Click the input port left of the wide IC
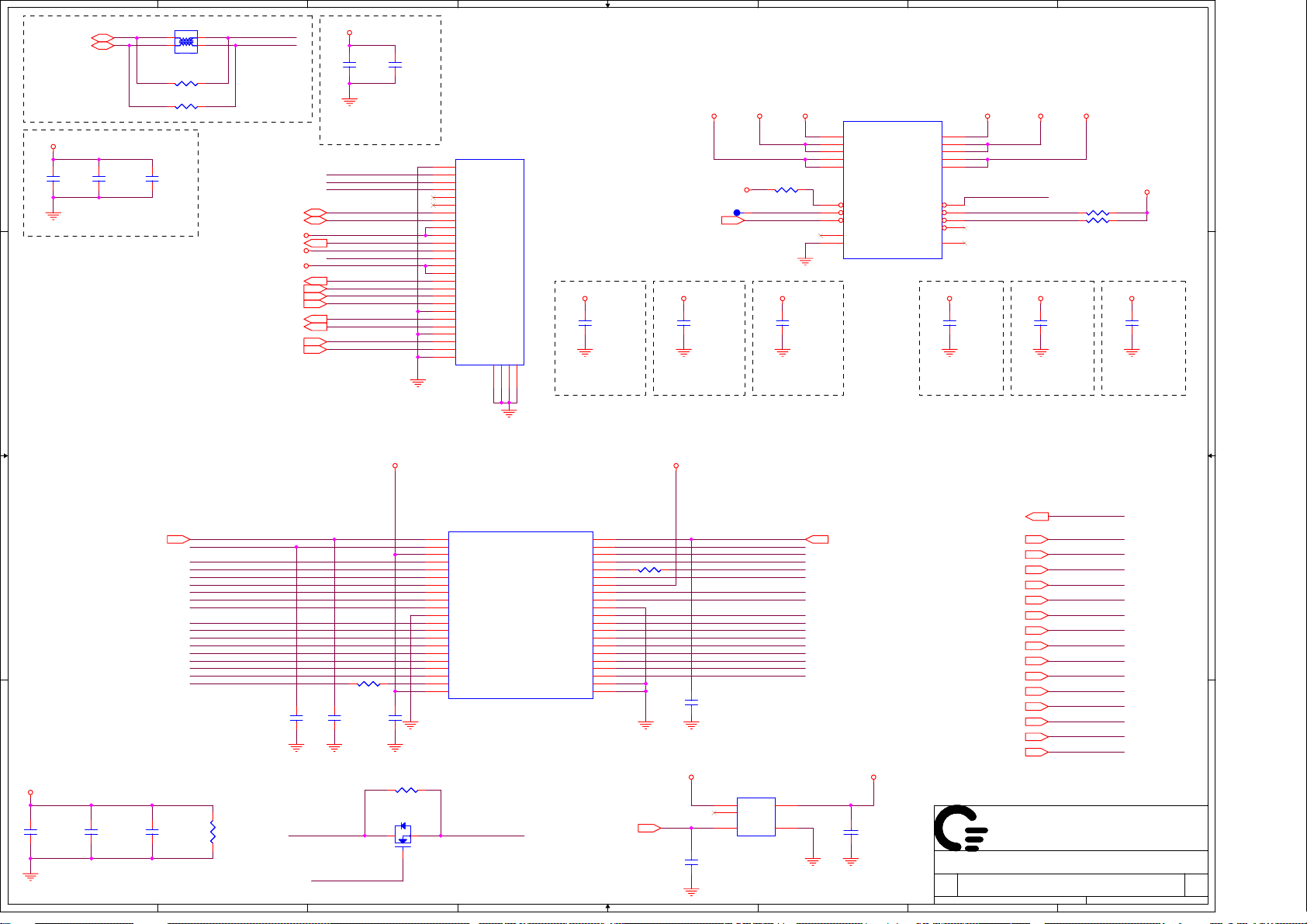1307x924 pixels. coord(178,539)
